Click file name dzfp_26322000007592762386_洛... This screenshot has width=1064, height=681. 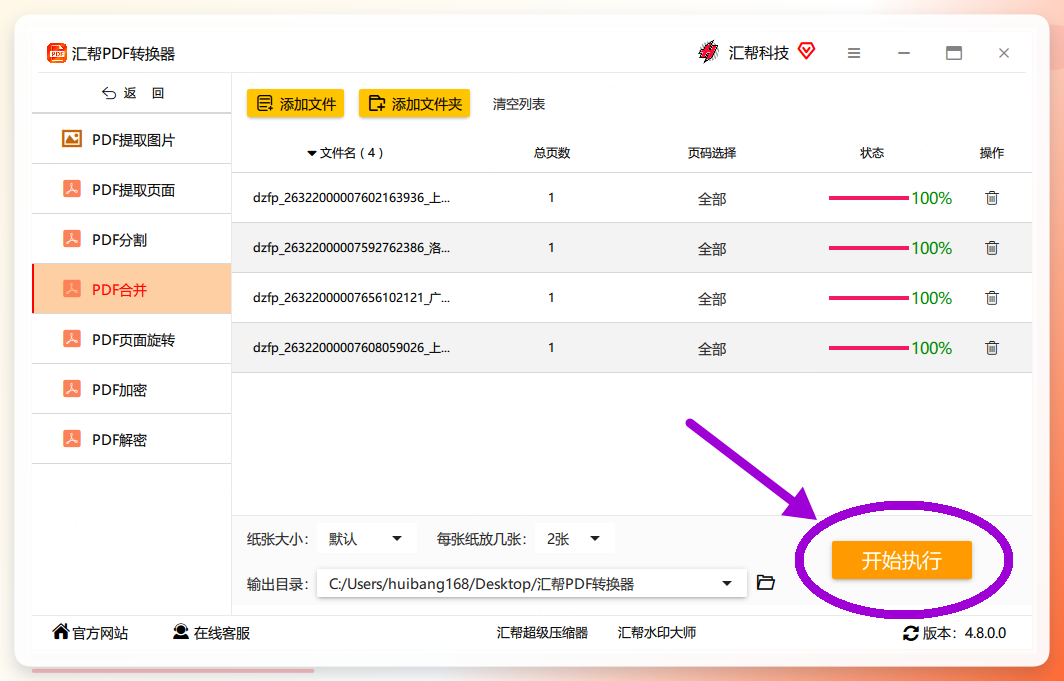tap(352, 248)
